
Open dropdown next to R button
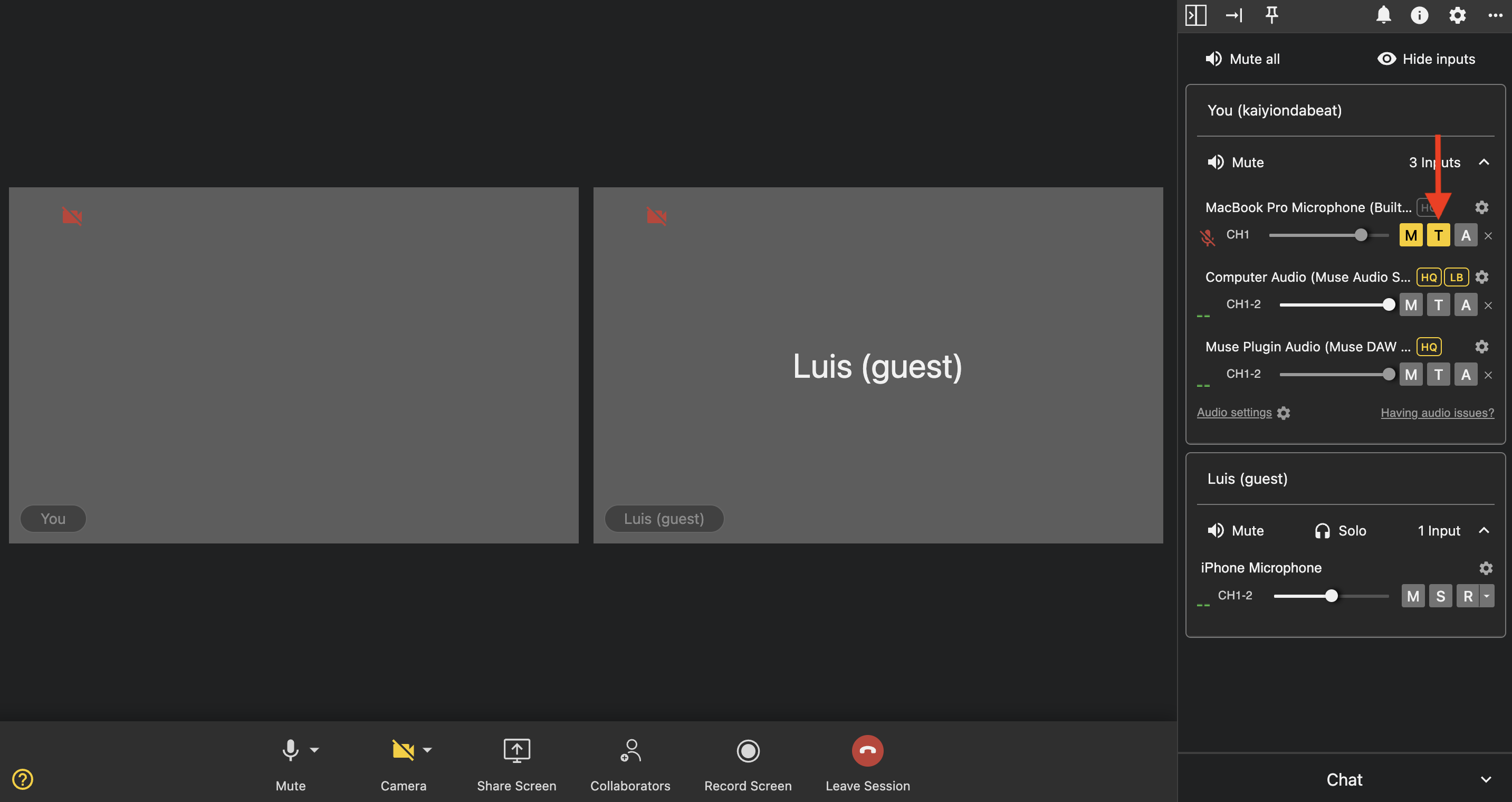pyautogui.click(x=1487, y=596)
